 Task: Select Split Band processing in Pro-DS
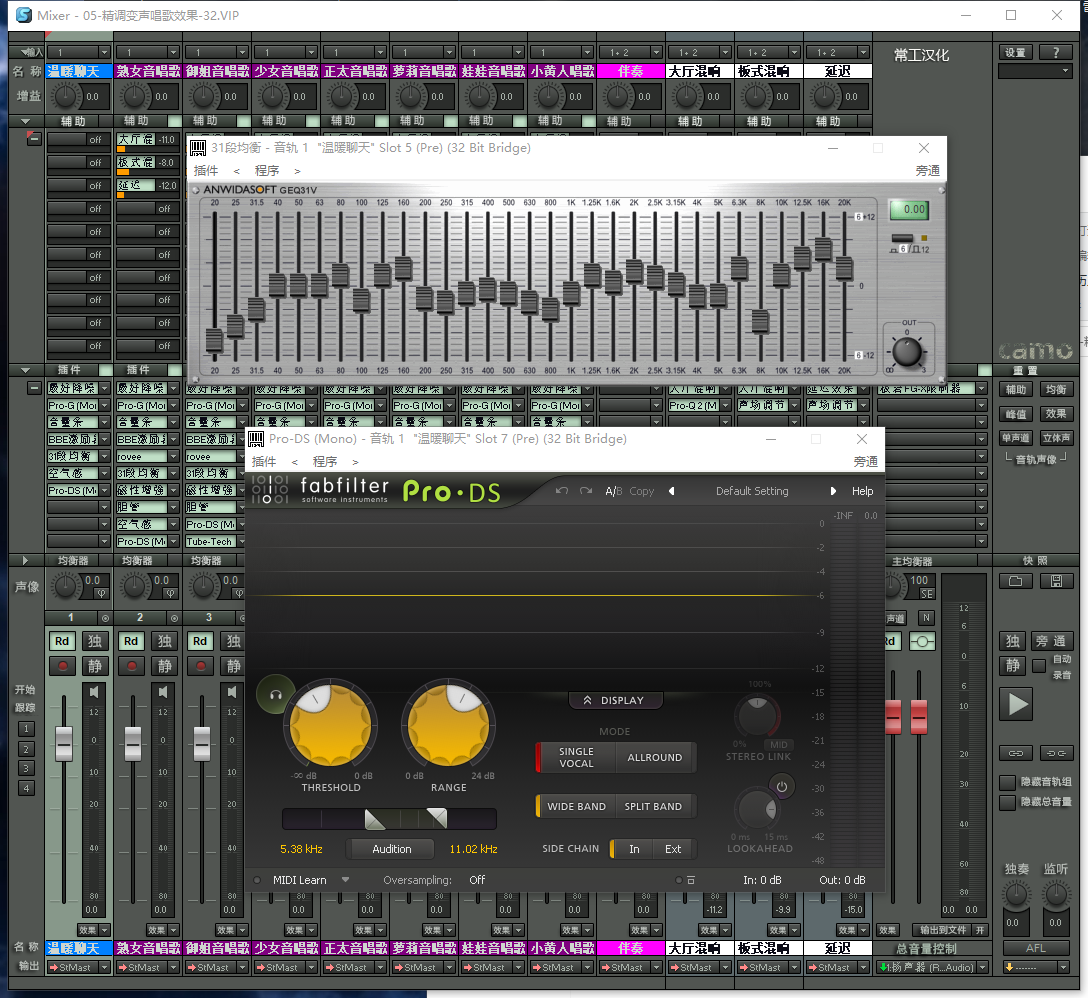point(654,806)
